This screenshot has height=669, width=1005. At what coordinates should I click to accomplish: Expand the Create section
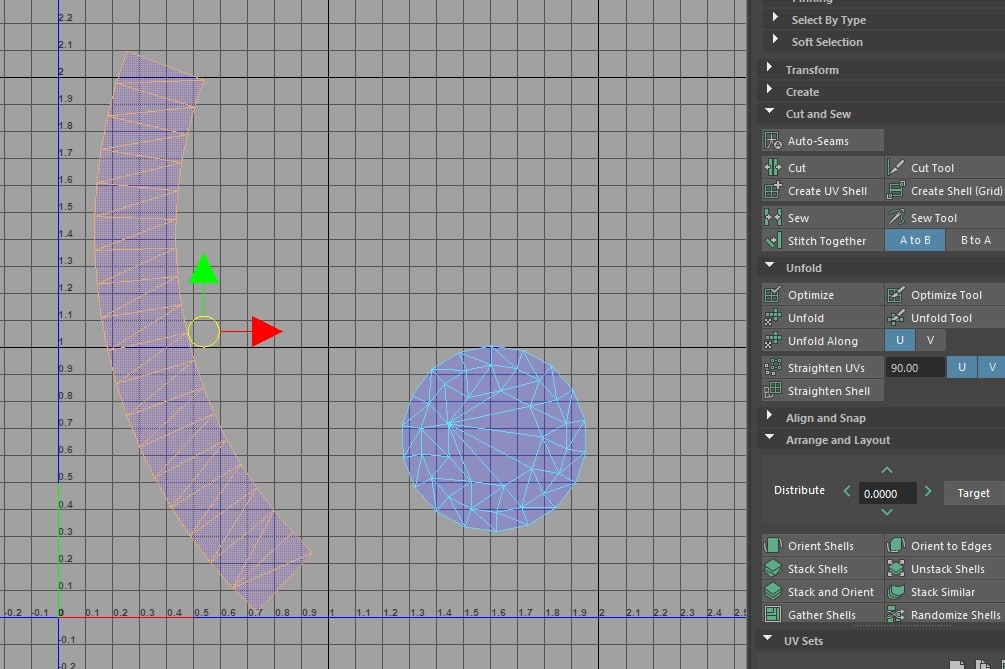coord(769,89)
